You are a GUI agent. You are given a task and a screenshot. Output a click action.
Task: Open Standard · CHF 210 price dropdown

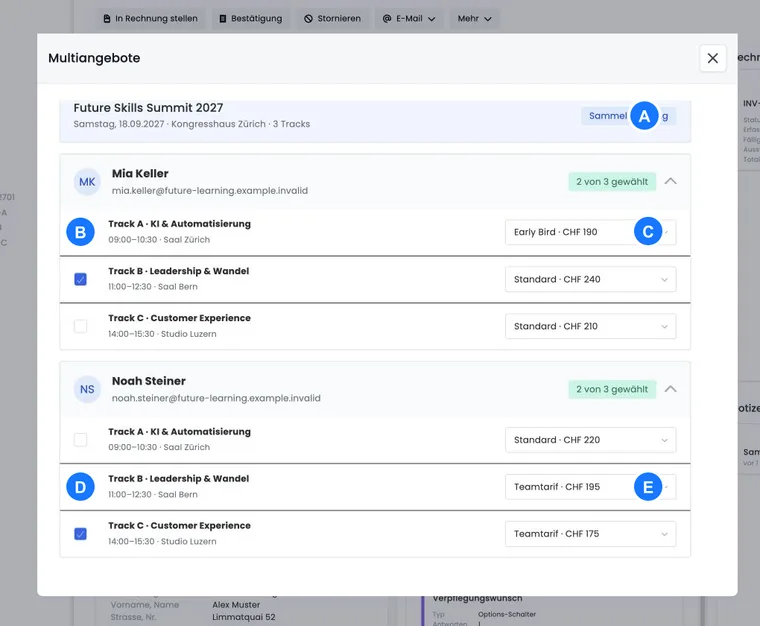click(590, 326)
